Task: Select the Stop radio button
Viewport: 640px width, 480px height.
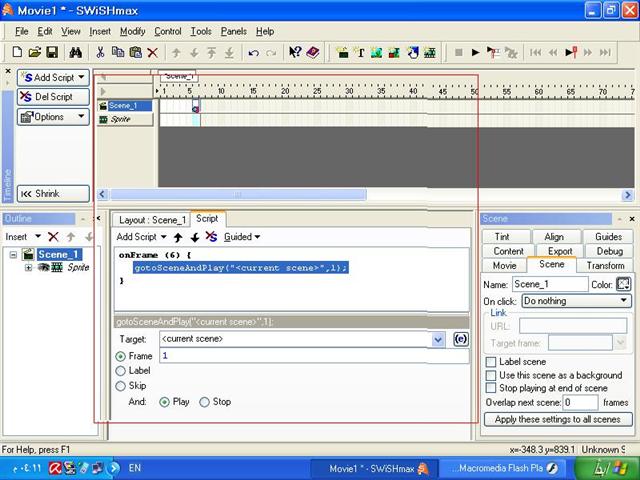Action: pos(205,402)
